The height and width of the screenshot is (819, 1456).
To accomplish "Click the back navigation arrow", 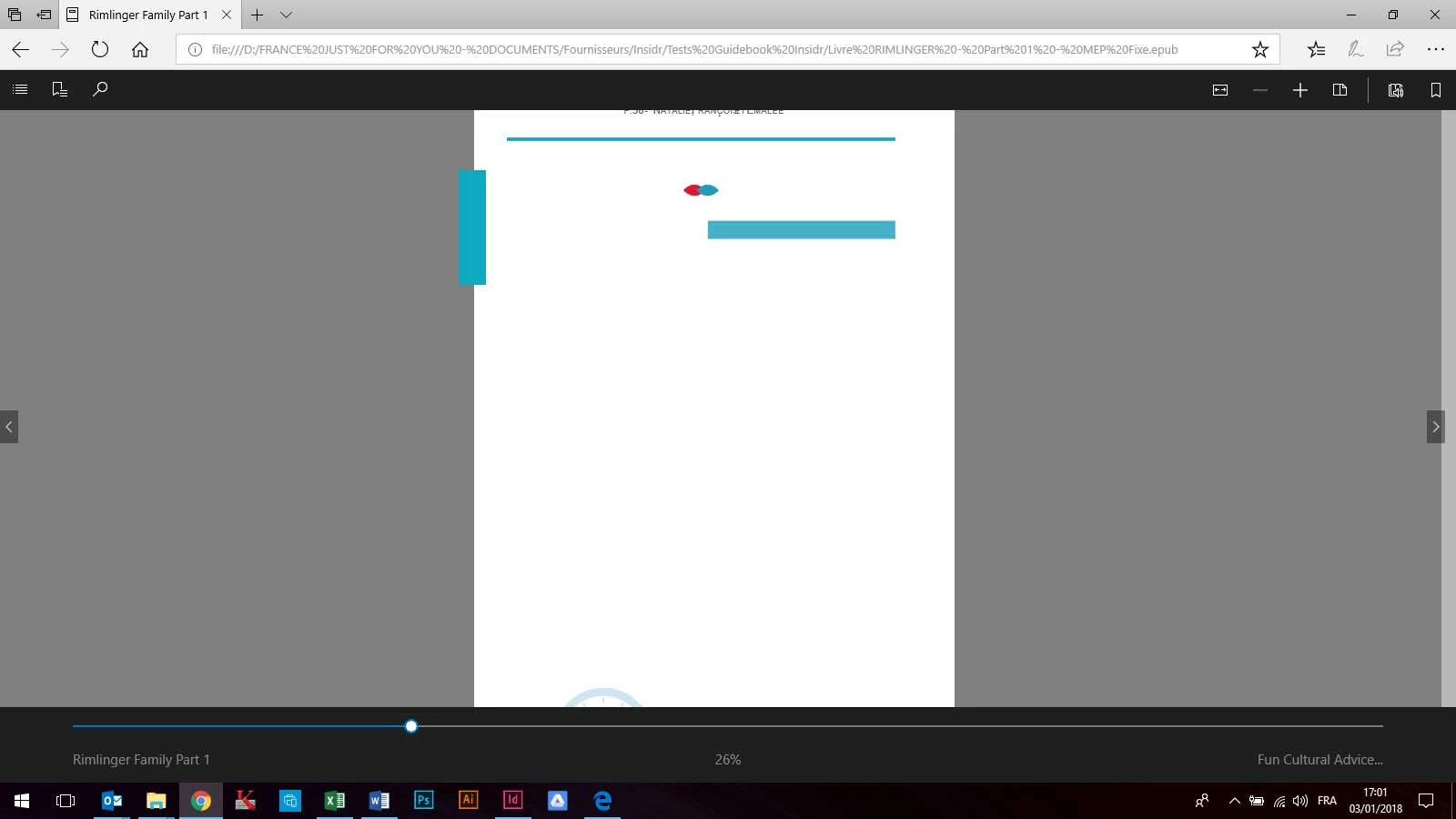I will 21,50.
